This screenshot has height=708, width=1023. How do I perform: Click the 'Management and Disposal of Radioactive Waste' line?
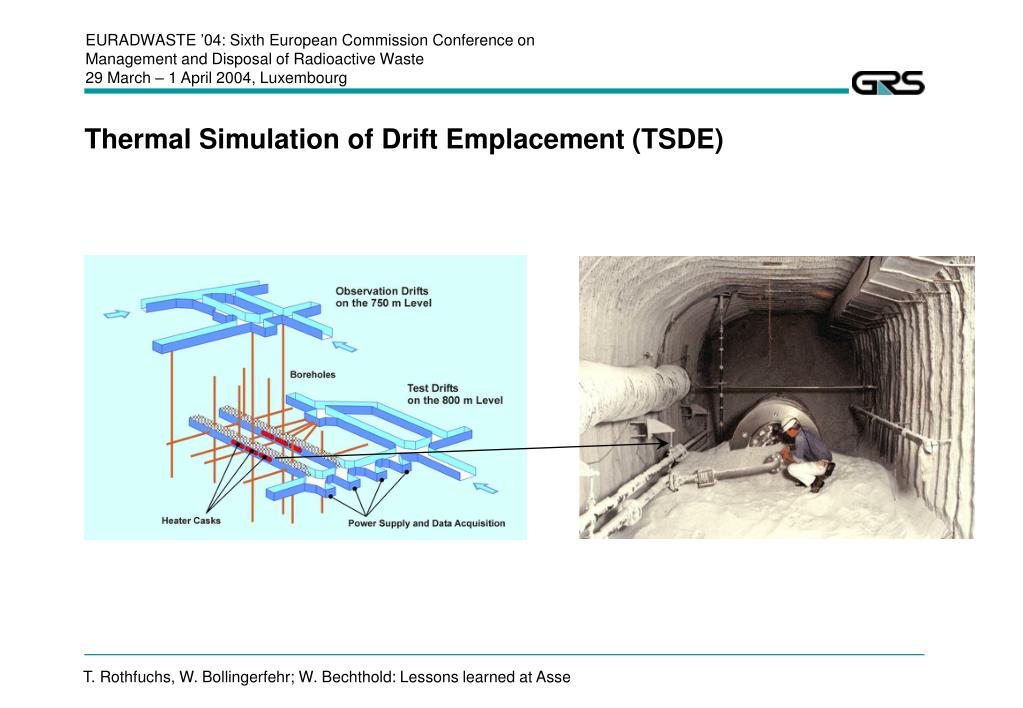[254, 59]
